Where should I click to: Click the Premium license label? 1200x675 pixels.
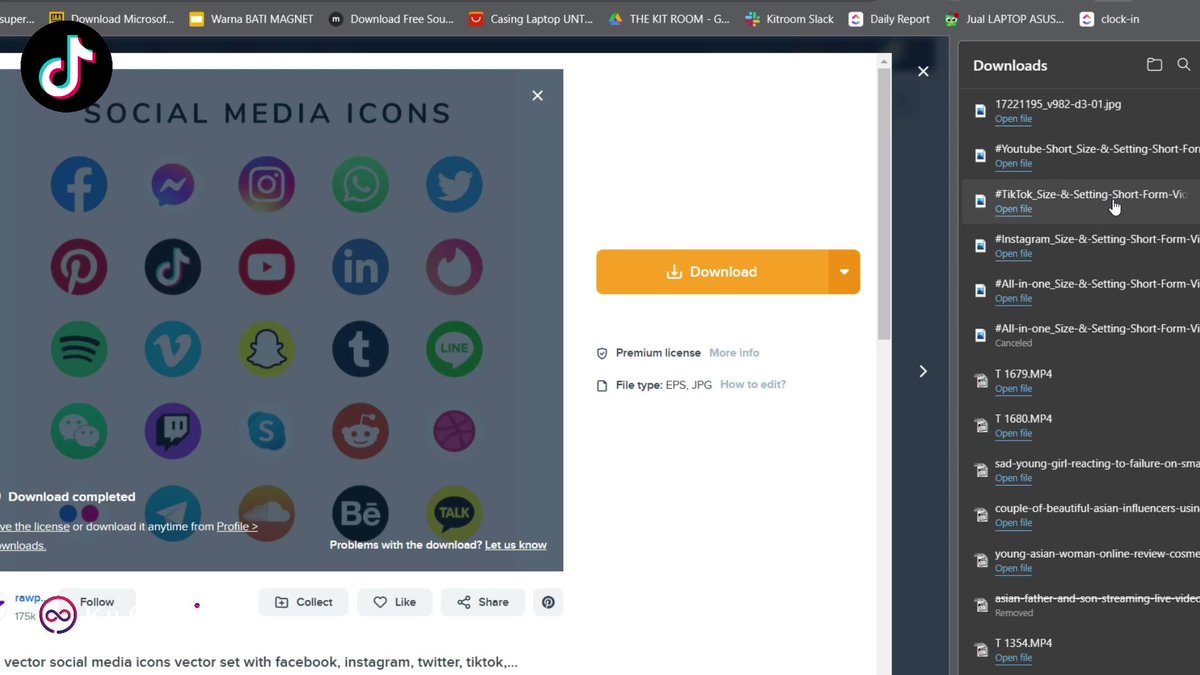tap(658, 353)
